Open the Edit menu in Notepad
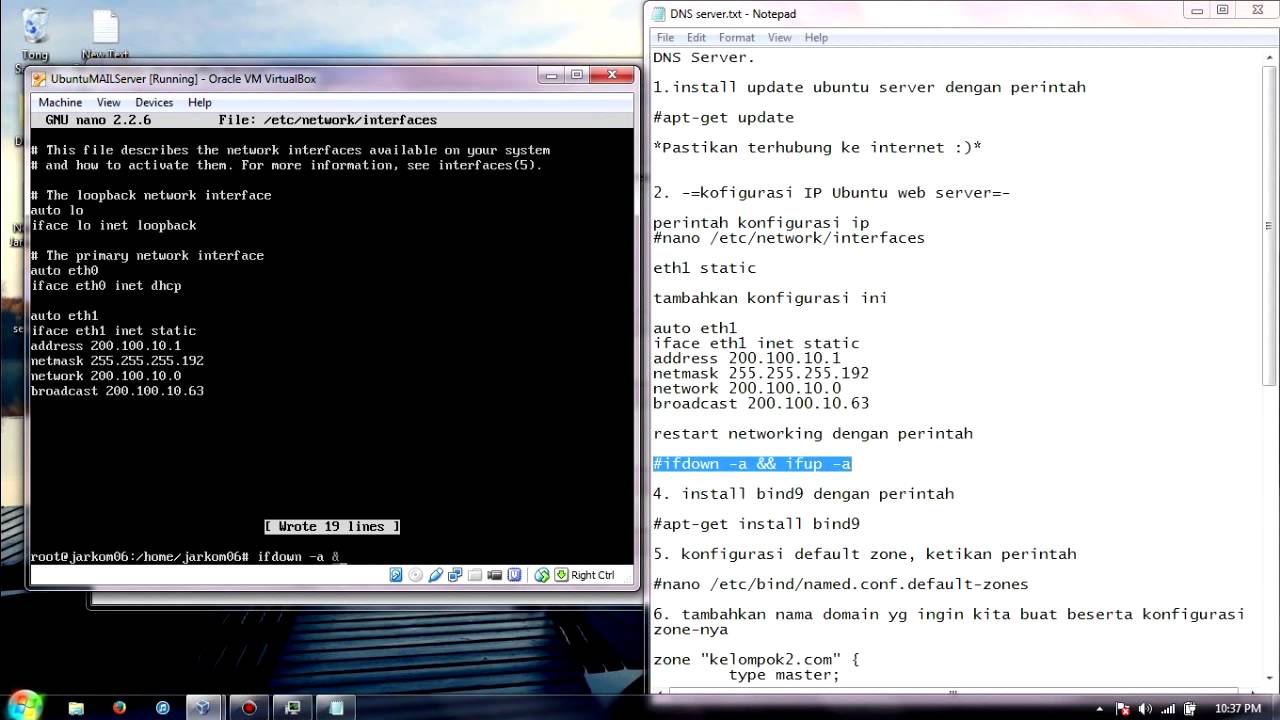Viewport: 1280px width, 720px height. (x=696, y=37)
